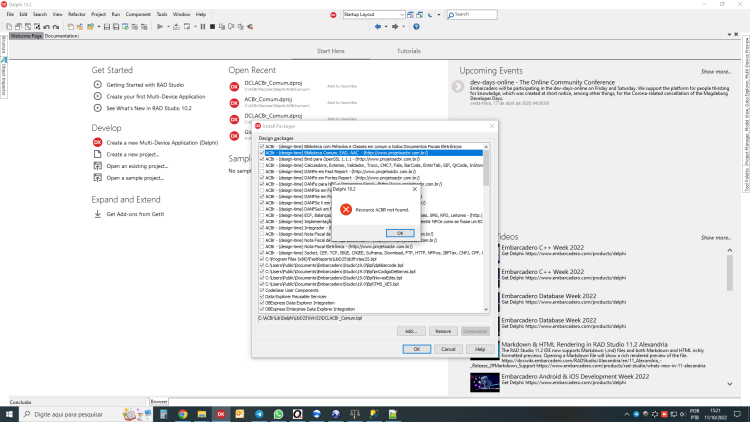Open Chrome from the Windows taskbar
Image resolution: width=750 pixels, height=422 pixels.
183,414
